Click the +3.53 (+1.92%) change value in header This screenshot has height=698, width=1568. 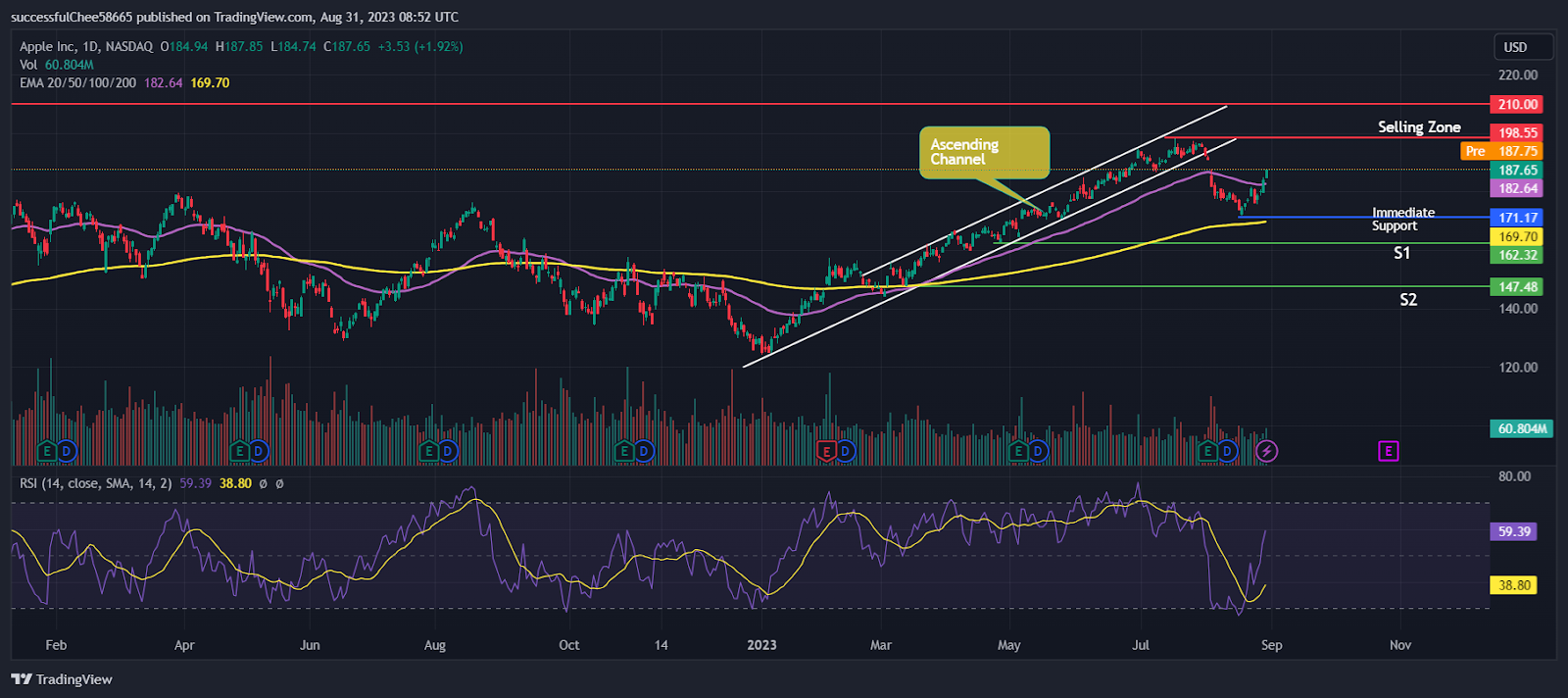[x=420, y=46]
